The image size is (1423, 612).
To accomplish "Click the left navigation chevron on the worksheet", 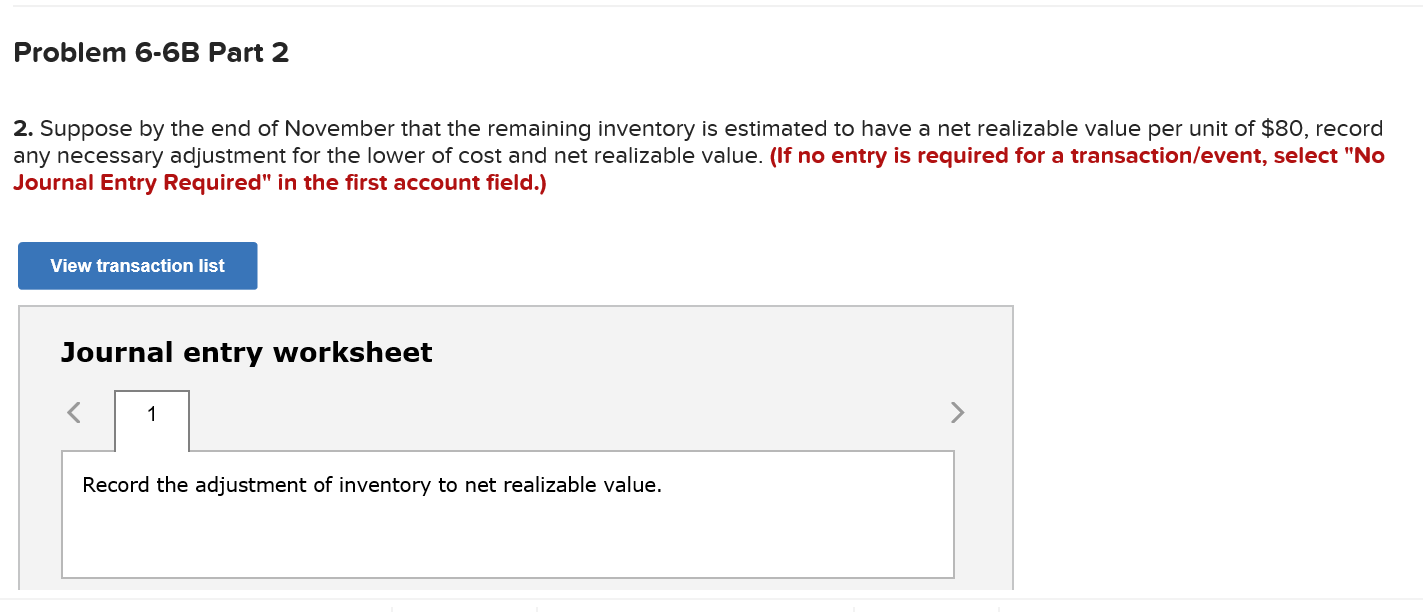I will click(73, 412).
